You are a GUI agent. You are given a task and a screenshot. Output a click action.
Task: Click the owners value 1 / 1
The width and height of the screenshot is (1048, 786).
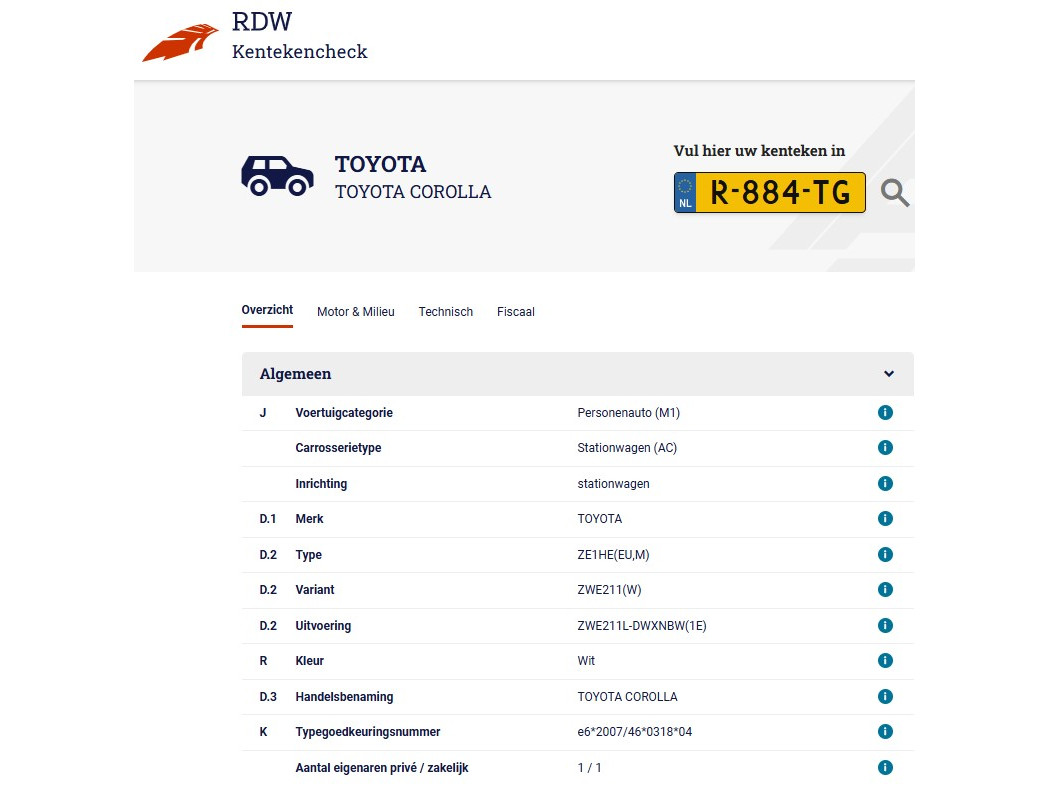(x=589, y=767)
